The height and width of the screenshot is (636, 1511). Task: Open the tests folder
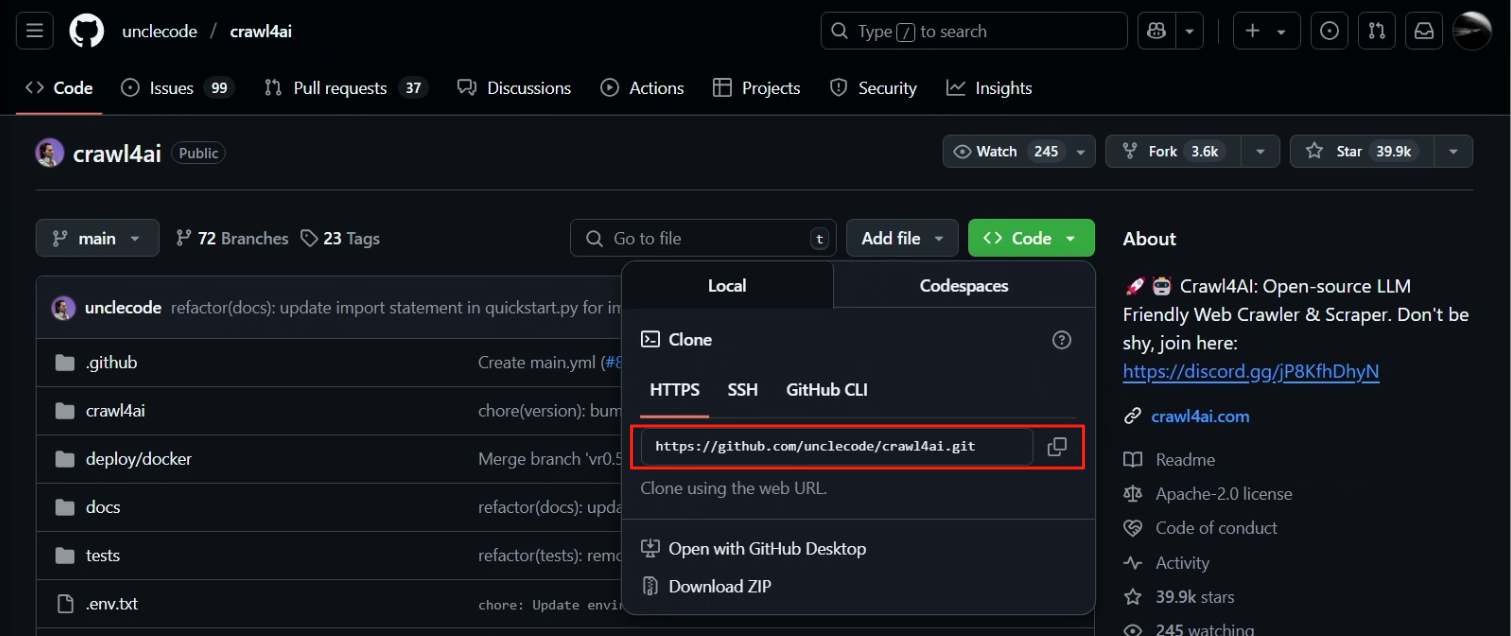coord(103,555)
